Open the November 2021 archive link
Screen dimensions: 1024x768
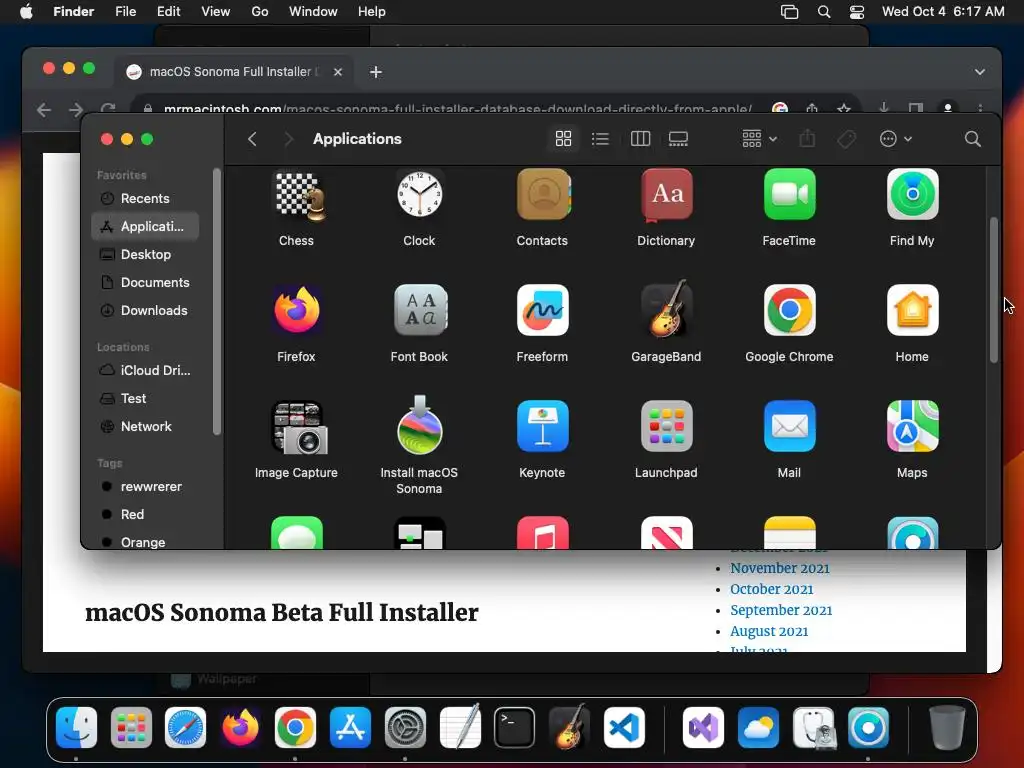(x=780, y=568)
